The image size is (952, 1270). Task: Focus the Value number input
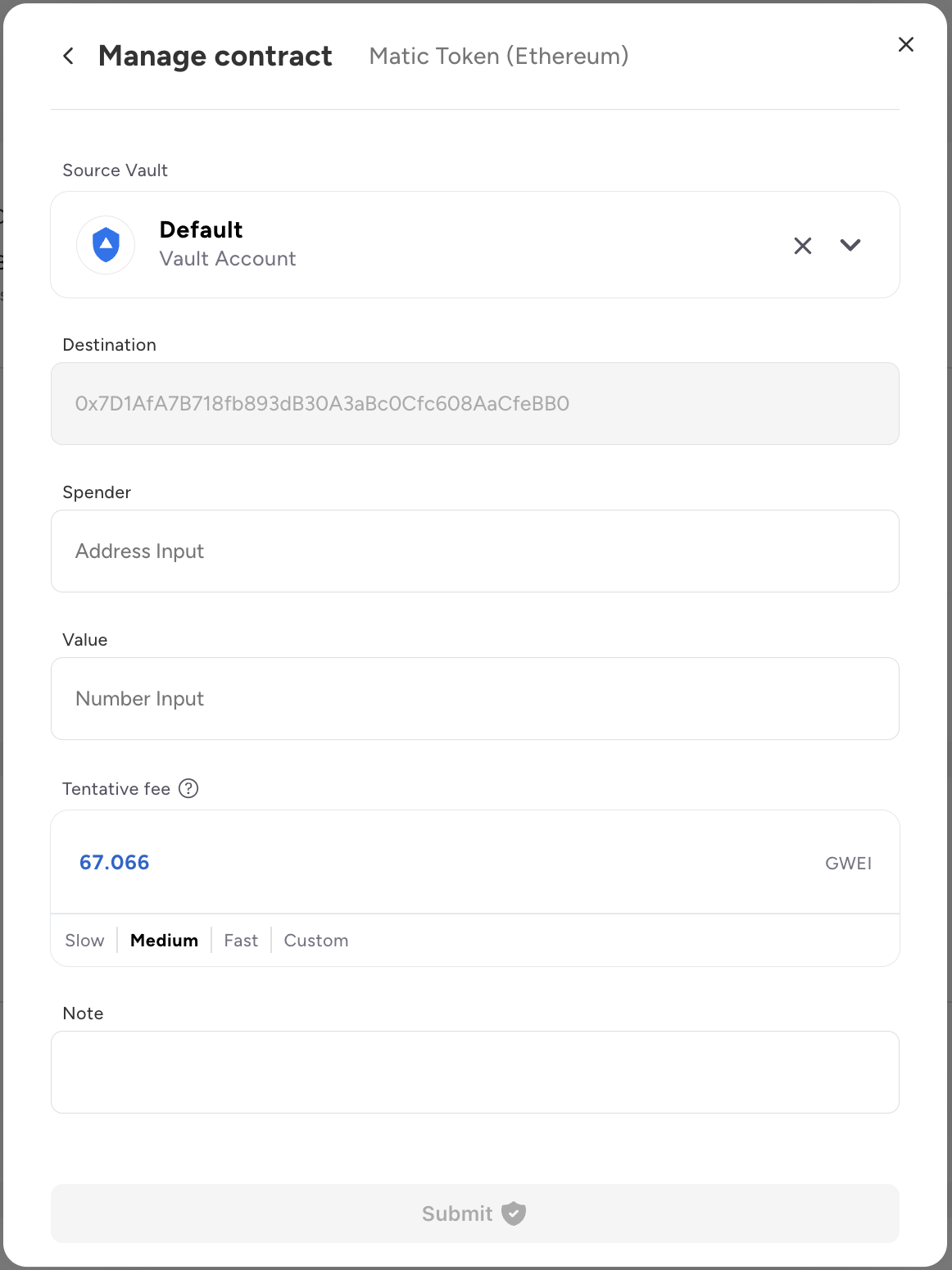tap(475, 698)
